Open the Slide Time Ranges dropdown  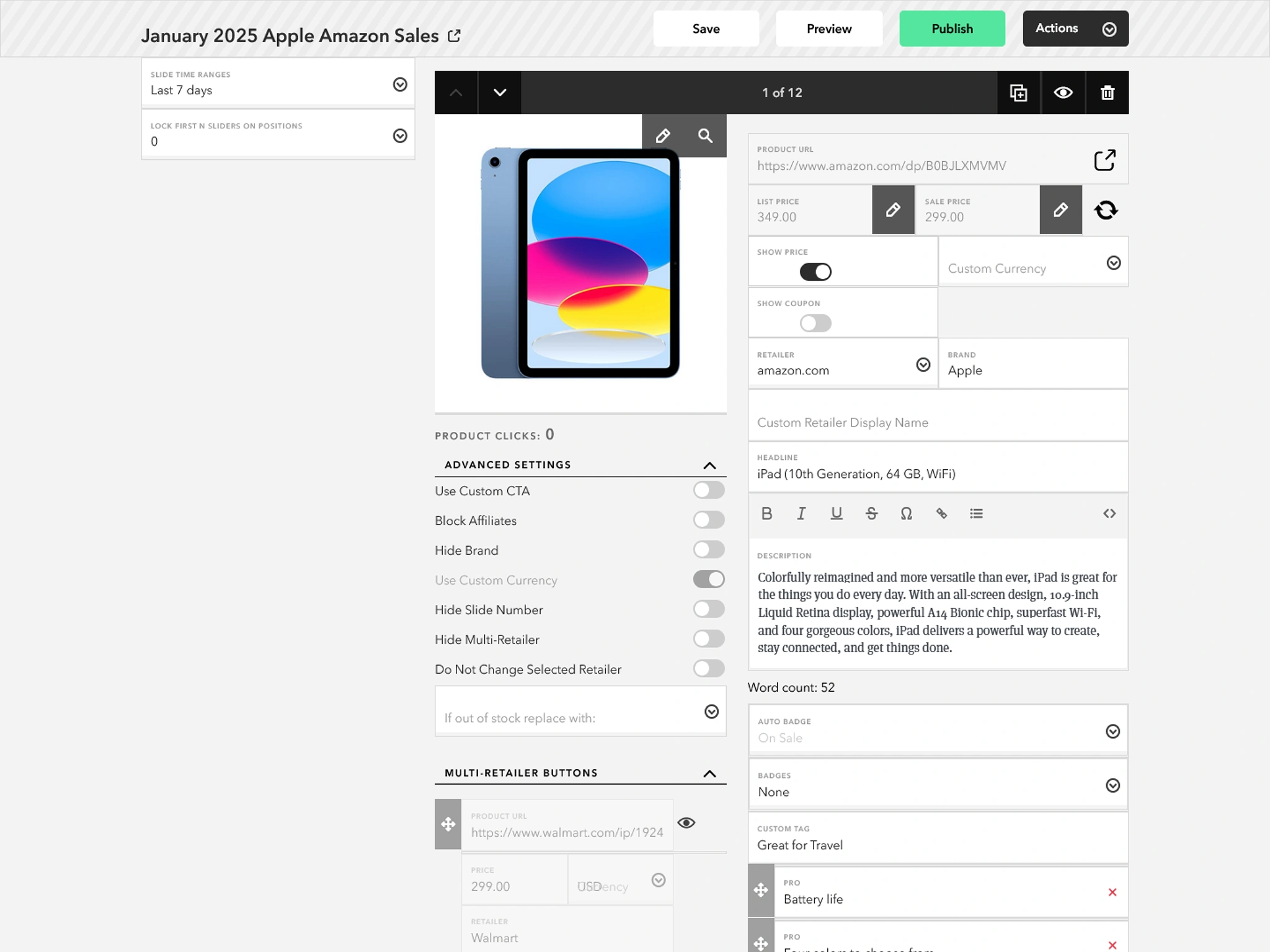click(x=400, y=84)
